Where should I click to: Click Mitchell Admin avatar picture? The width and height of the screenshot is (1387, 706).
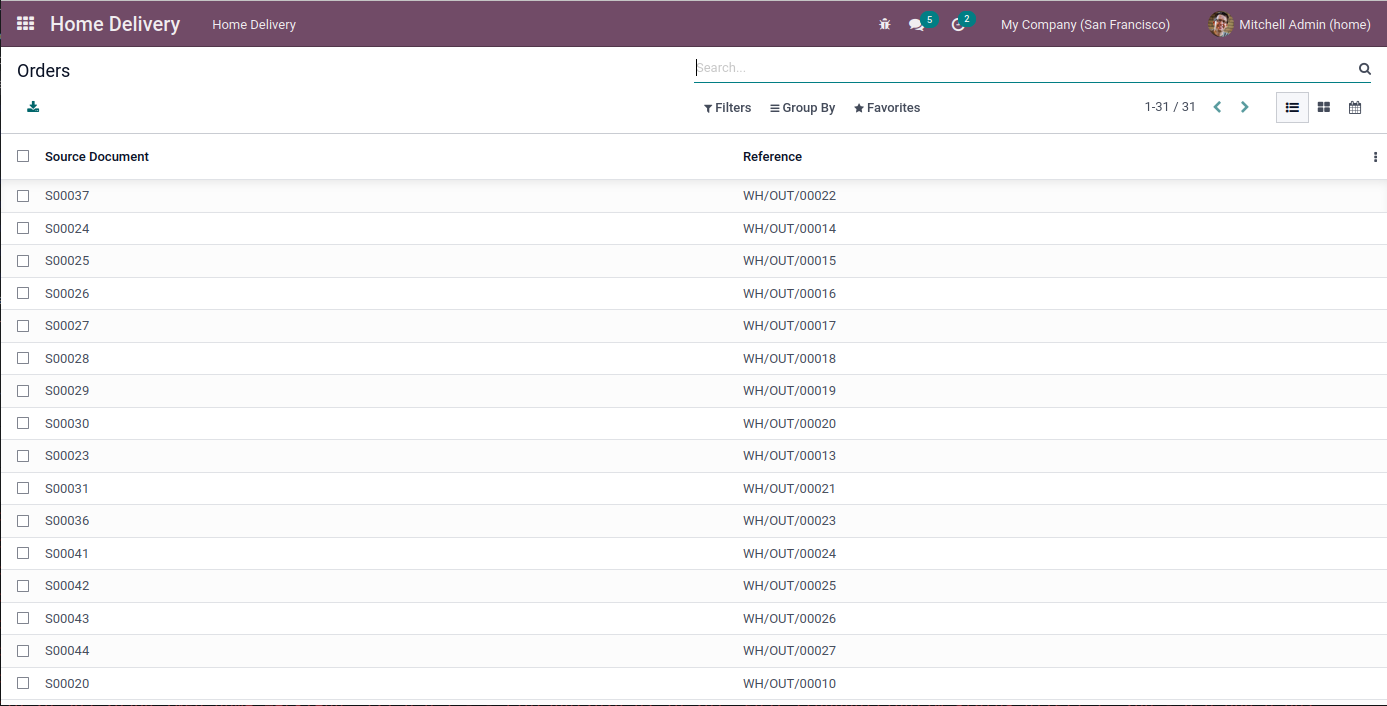tap(1220, 24)
